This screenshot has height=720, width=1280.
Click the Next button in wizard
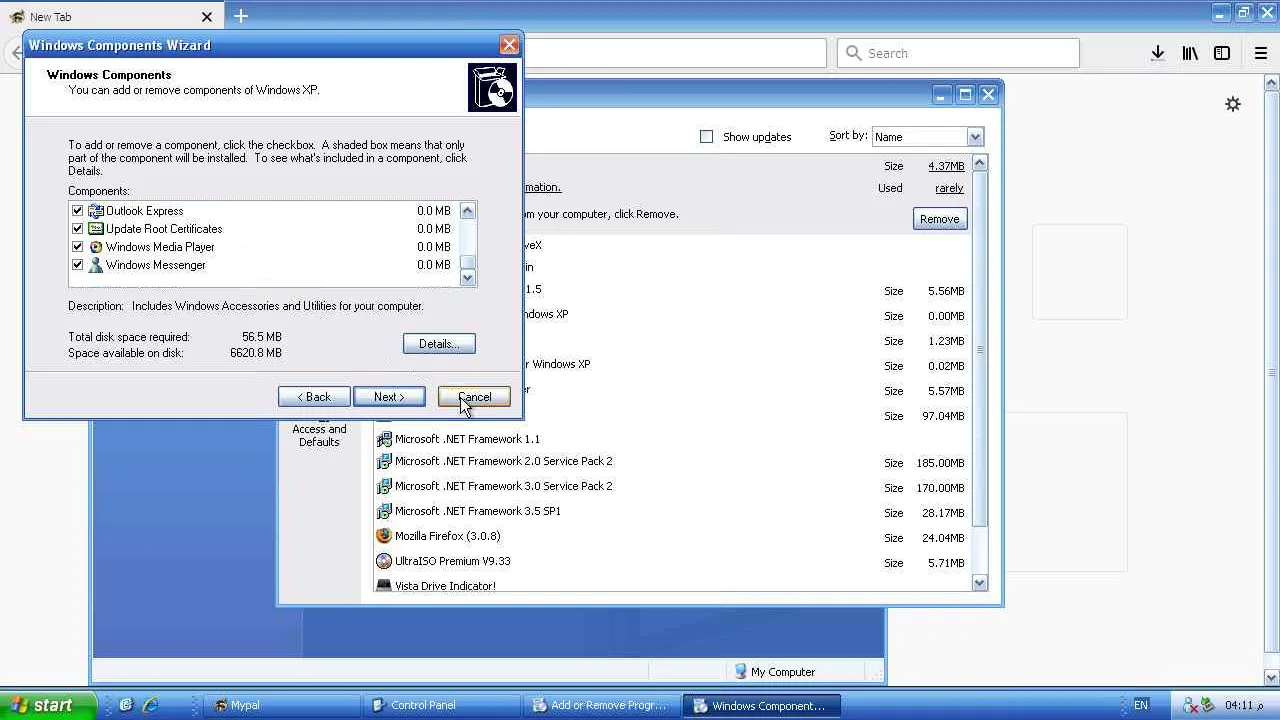tap(389, 397)
